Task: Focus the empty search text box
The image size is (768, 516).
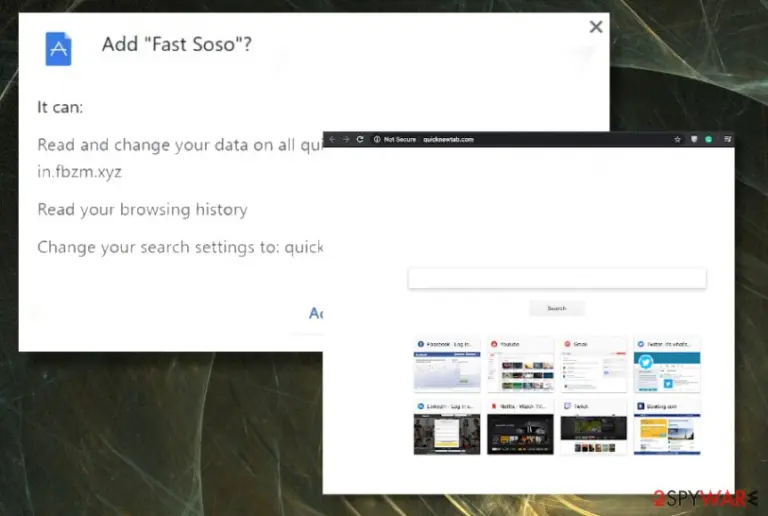Action: [x=557, y=278]
